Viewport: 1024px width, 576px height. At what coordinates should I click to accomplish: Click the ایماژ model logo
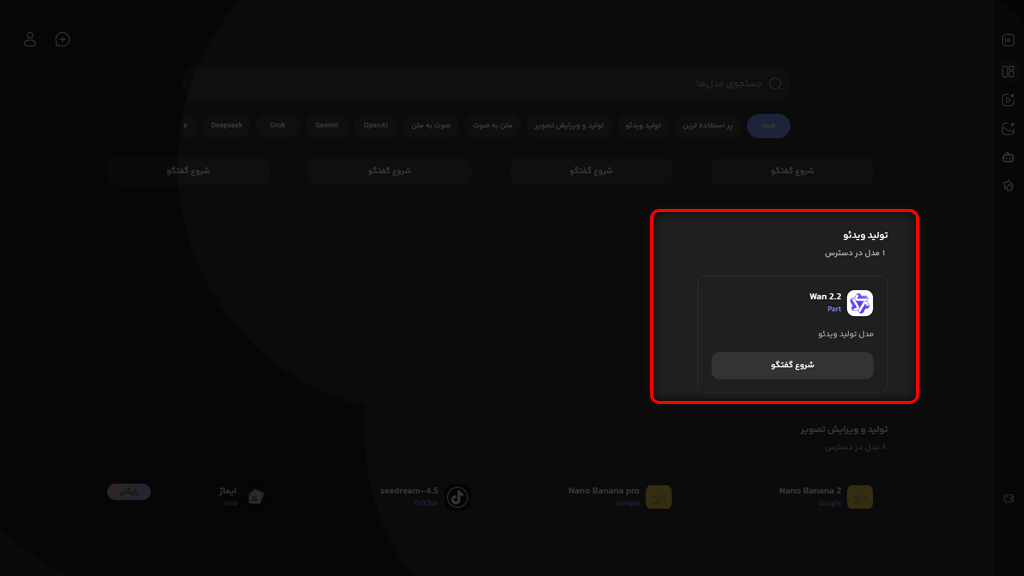256,497
